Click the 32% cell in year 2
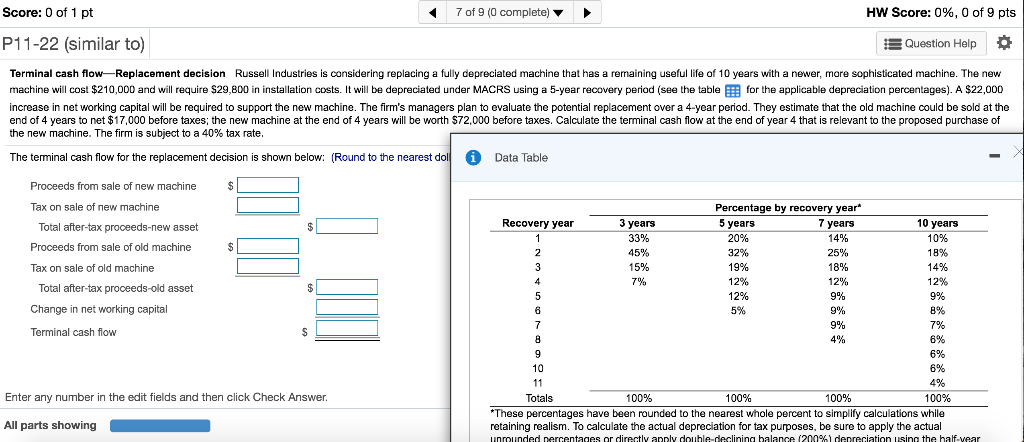The height and width of the screenshot is (442, 1024). click(x=738, y=253)
